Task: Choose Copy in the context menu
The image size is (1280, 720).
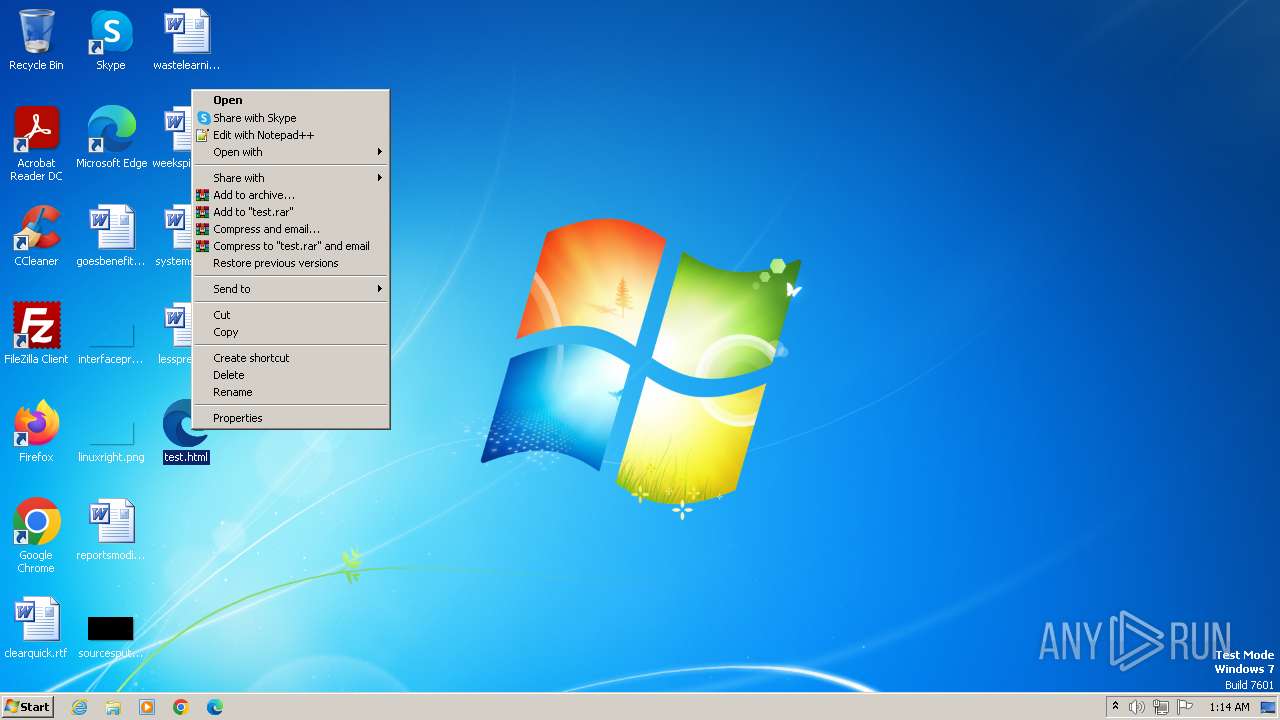Action: (291, 332)
